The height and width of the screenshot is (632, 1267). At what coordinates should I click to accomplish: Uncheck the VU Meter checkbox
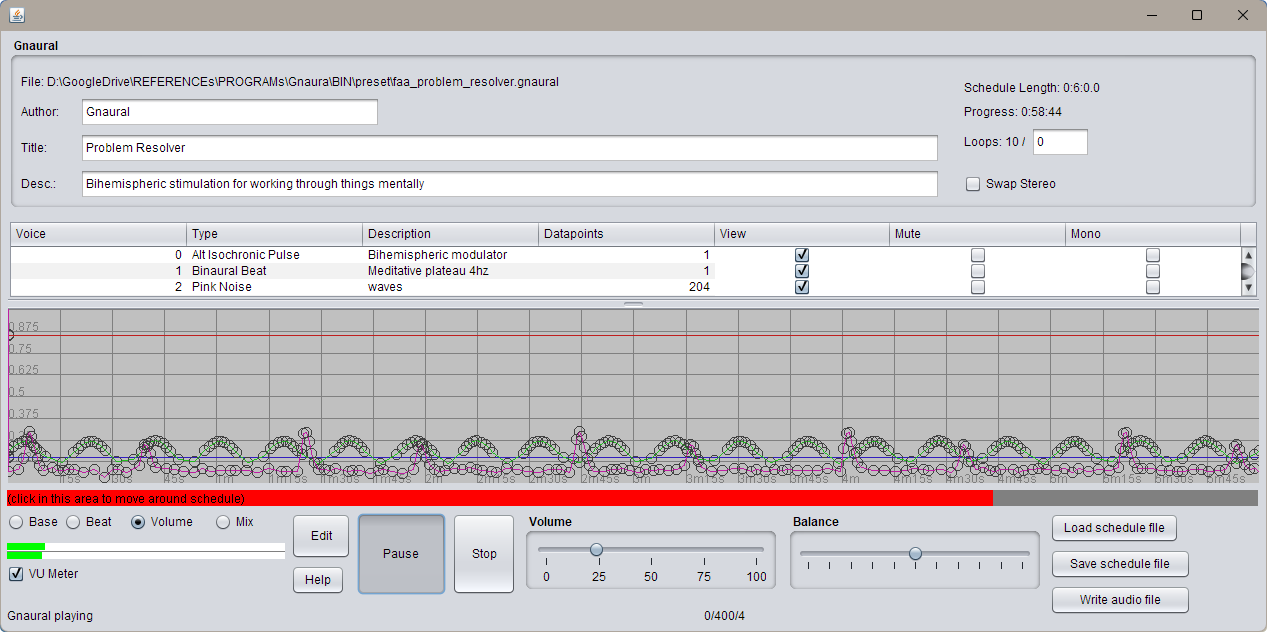[16, 574]
